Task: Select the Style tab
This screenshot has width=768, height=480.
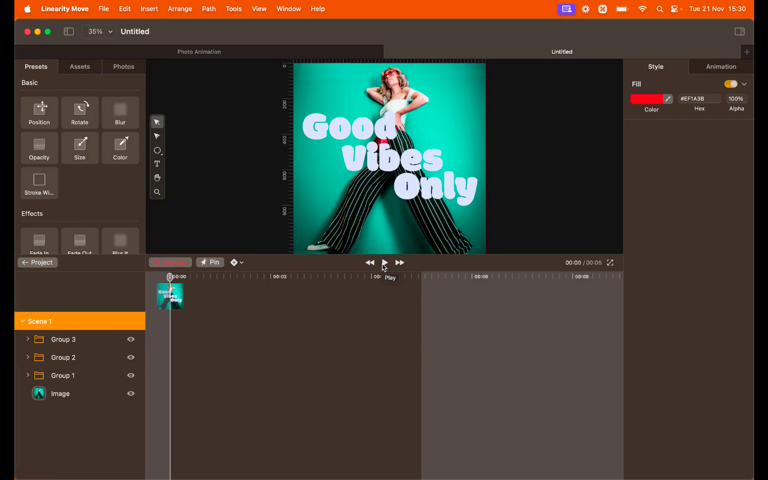Action: [655, 67]
